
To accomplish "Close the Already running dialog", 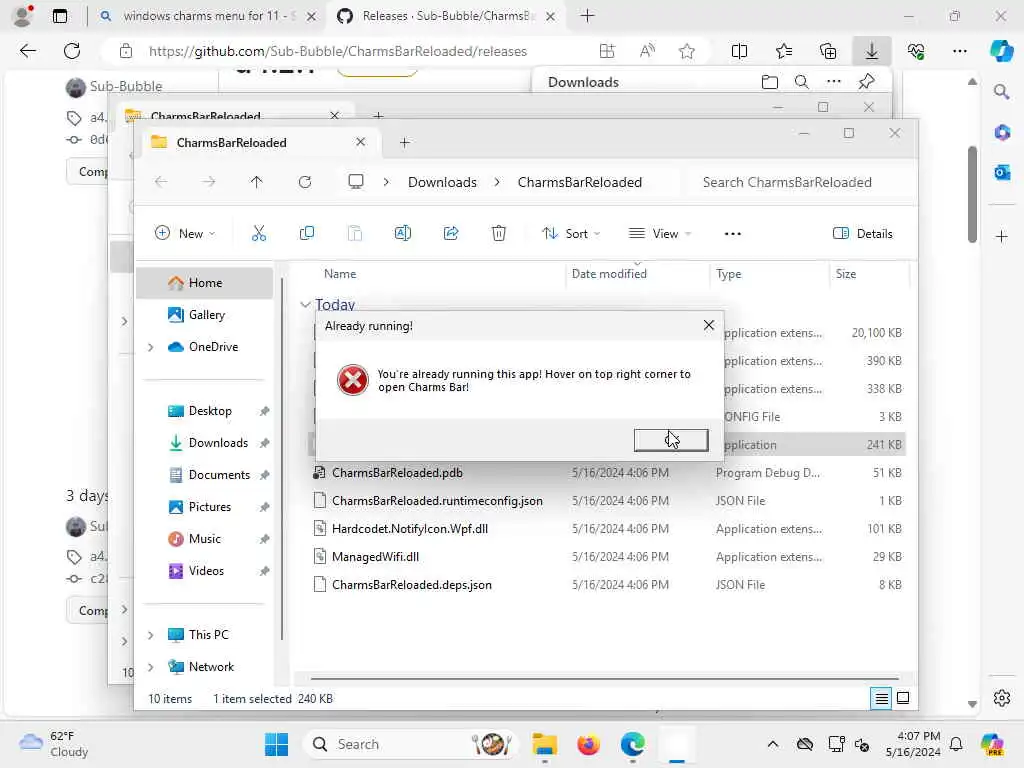I will tap(709, 325).
